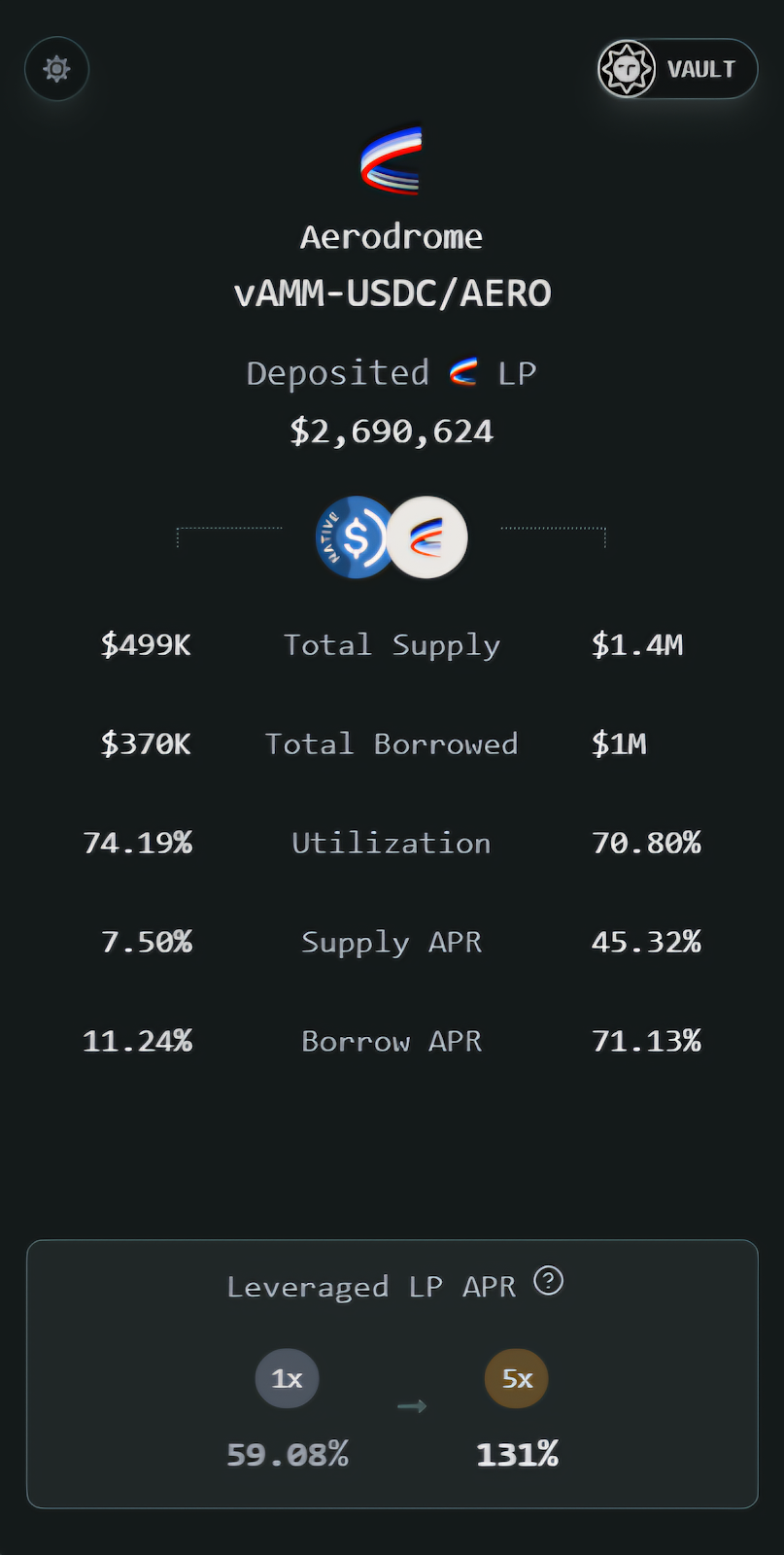Click the vAMM-USDC/AERO pool title
This screenshot has width=784, height=1555.
click(x=392, y=293)
